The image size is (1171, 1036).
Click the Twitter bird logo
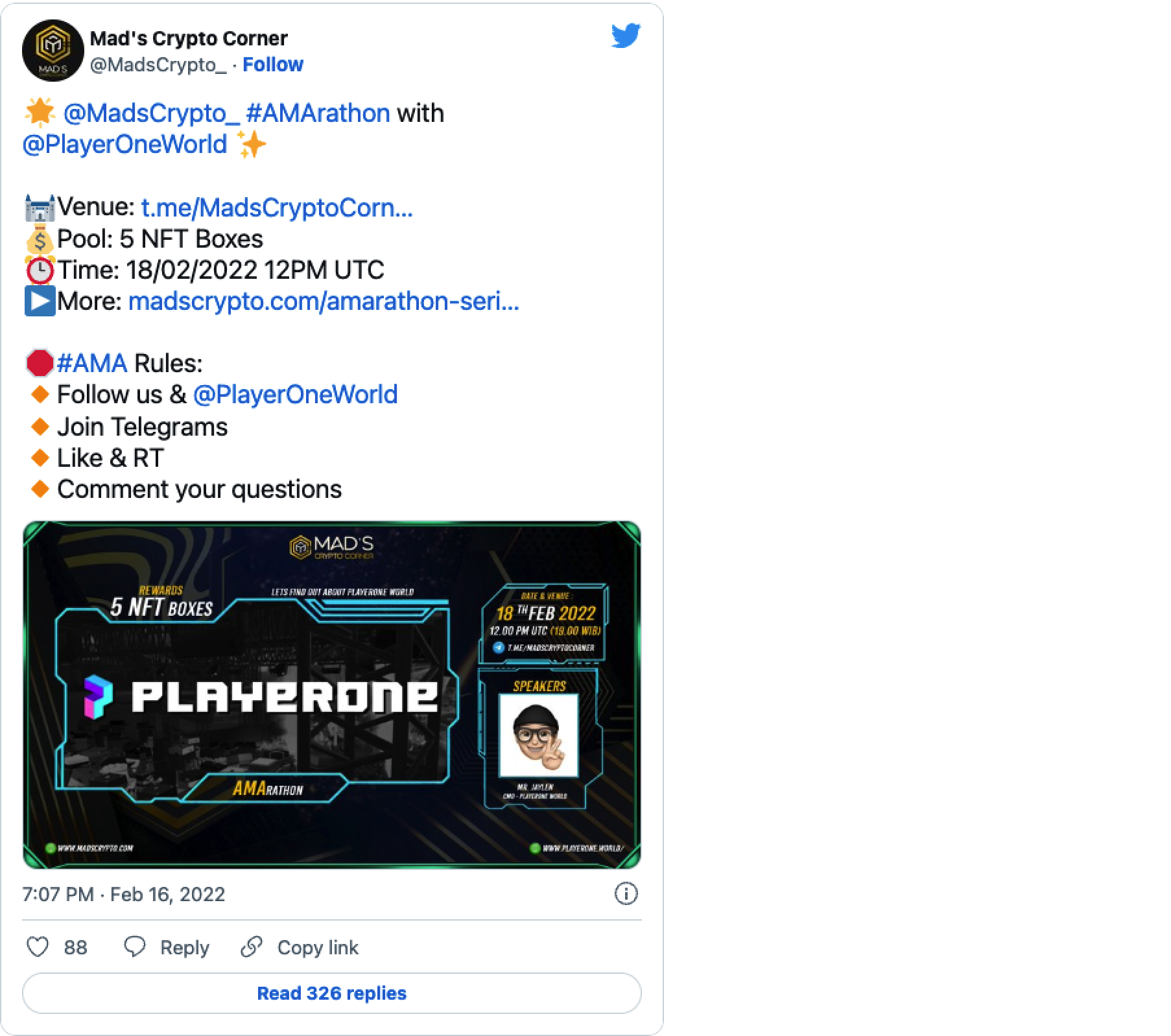click(x=626, y=36)
